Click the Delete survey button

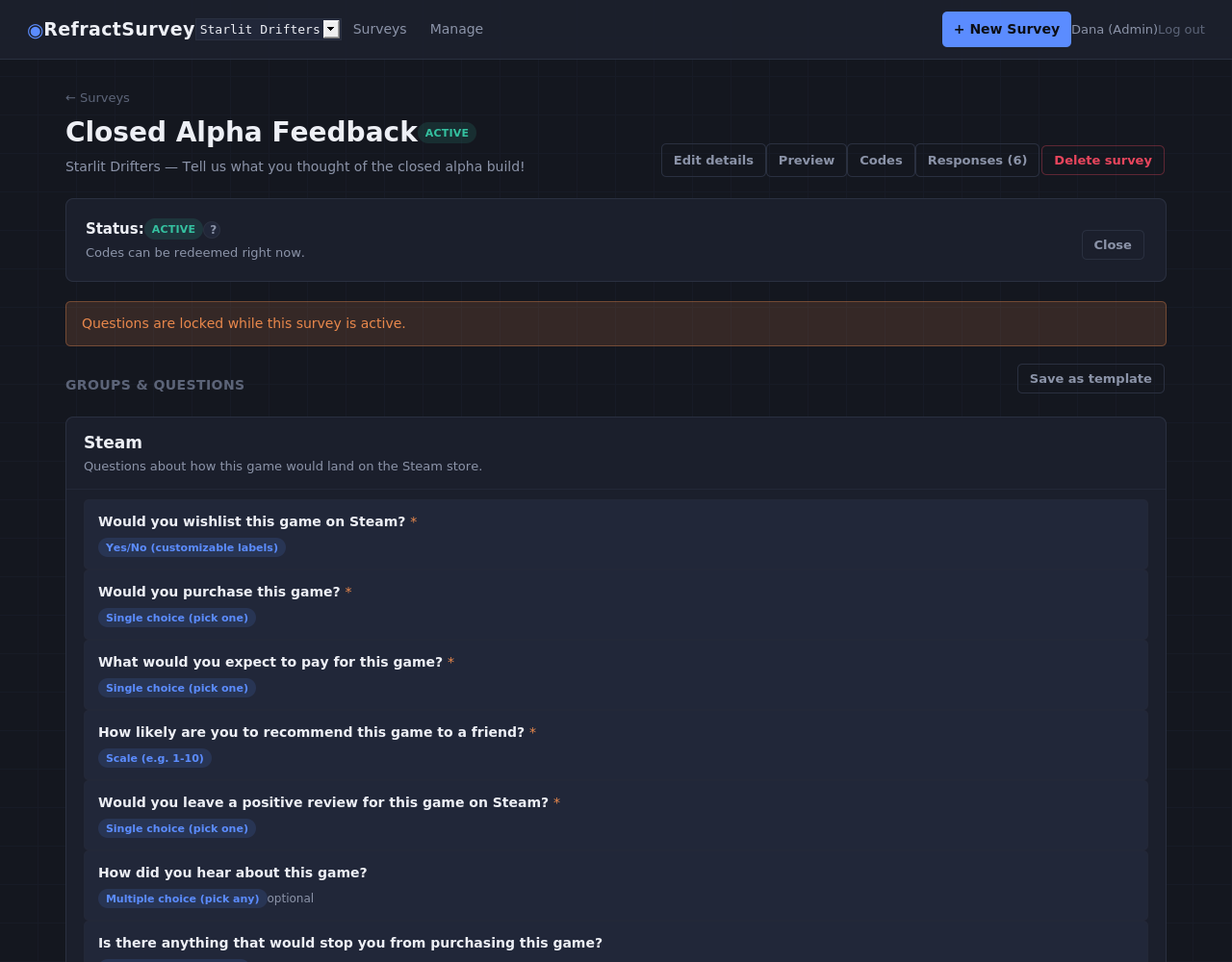pos(1103,161)
